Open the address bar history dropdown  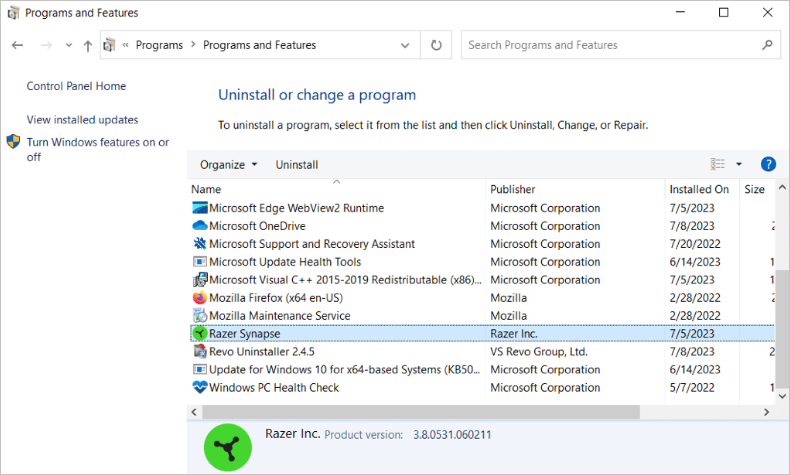click(405, 45)
